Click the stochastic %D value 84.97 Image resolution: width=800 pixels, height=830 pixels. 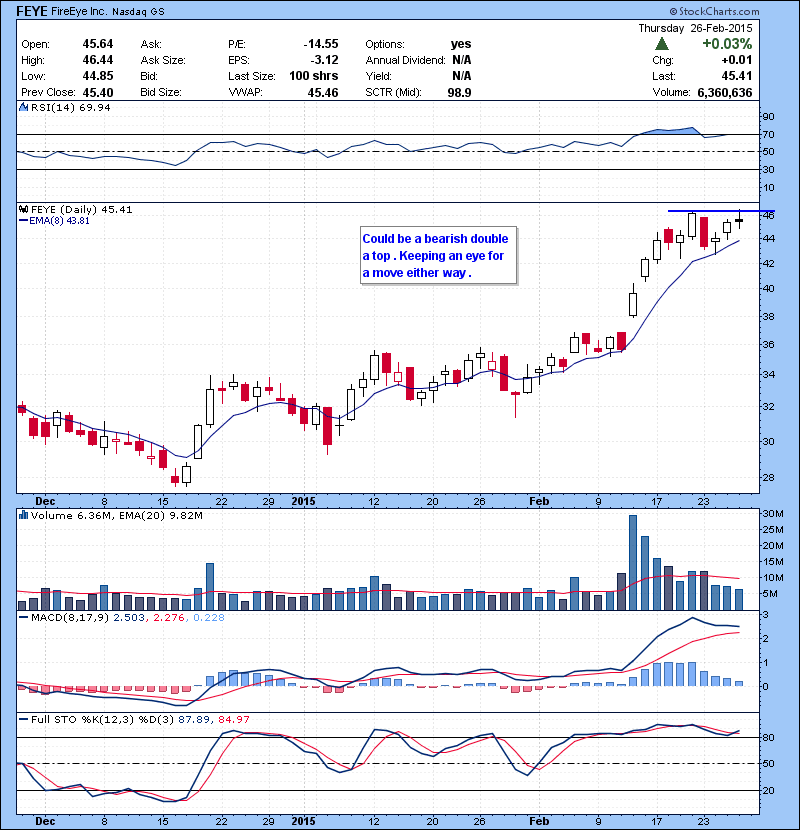[233, 719]
